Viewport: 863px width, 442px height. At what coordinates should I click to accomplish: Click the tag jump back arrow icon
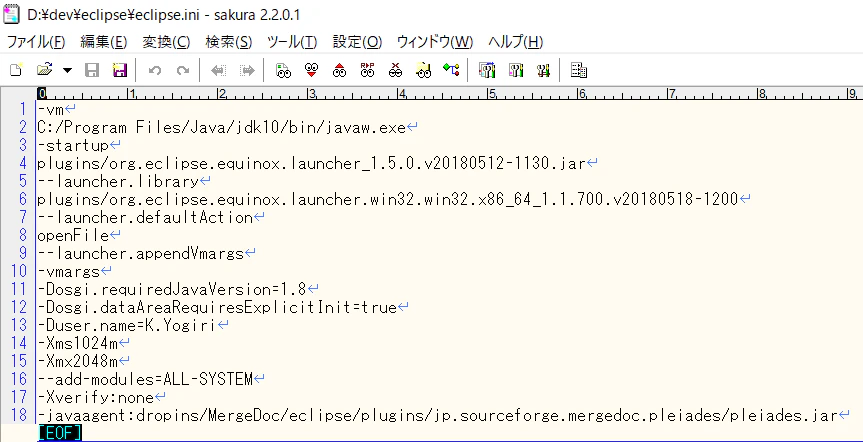219,70
